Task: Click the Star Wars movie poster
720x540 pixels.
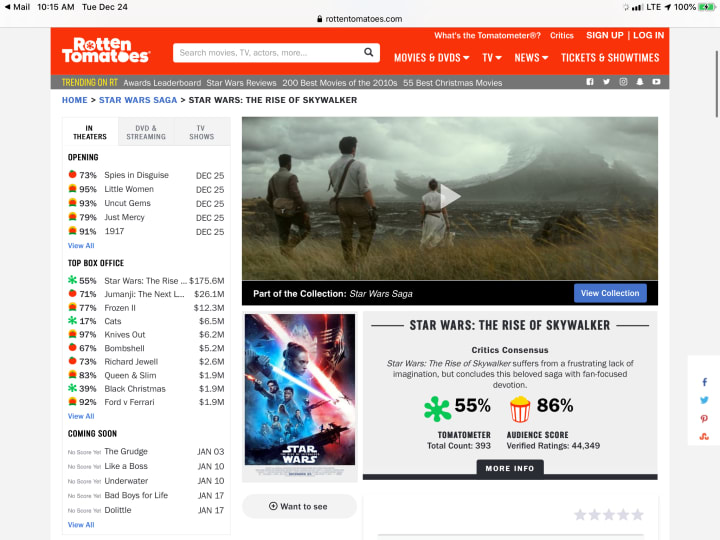Action: [300, 389]
